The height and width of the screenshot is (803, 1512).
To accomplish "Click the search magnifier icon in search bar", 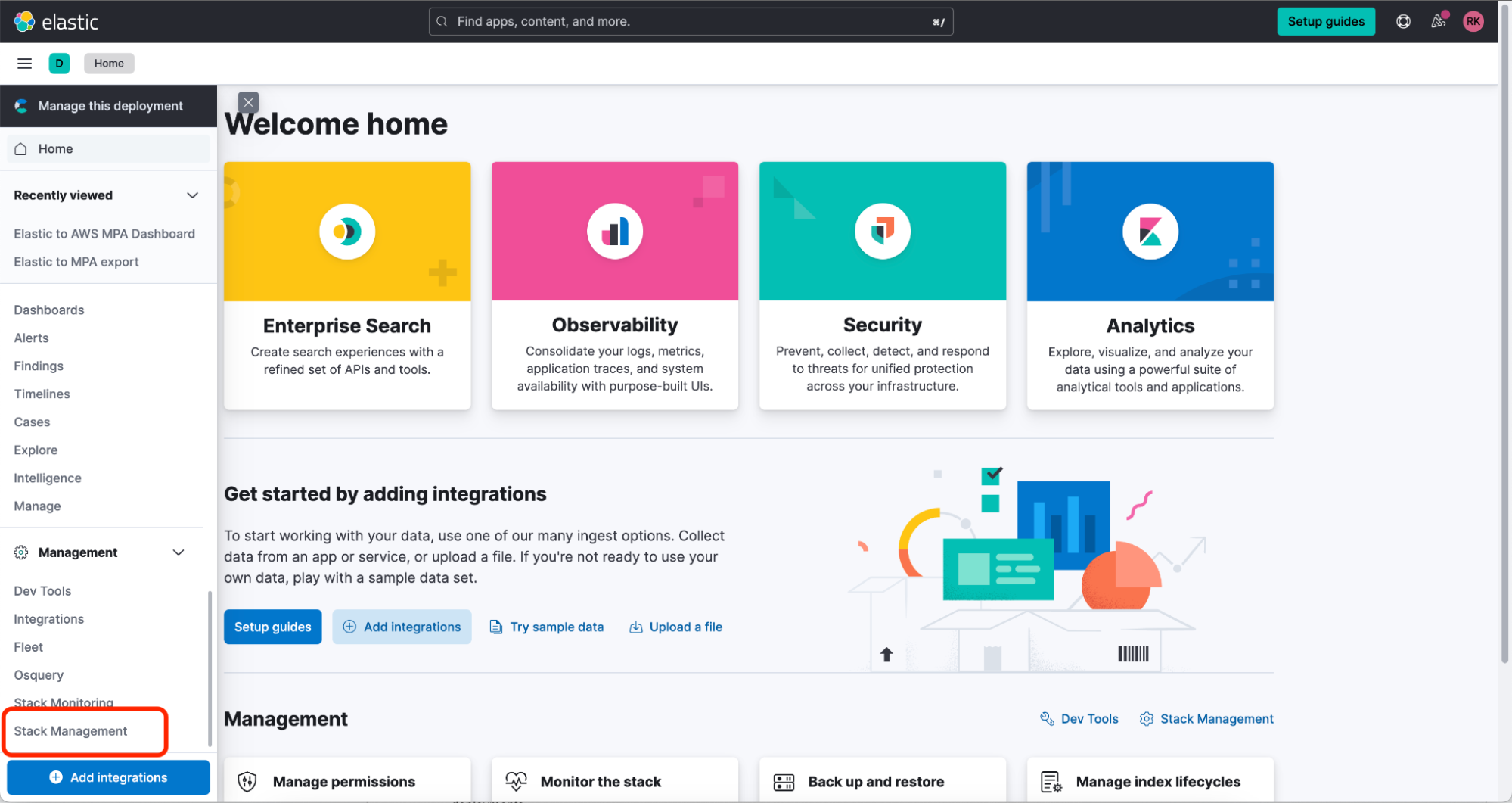I will coord(442,21).
